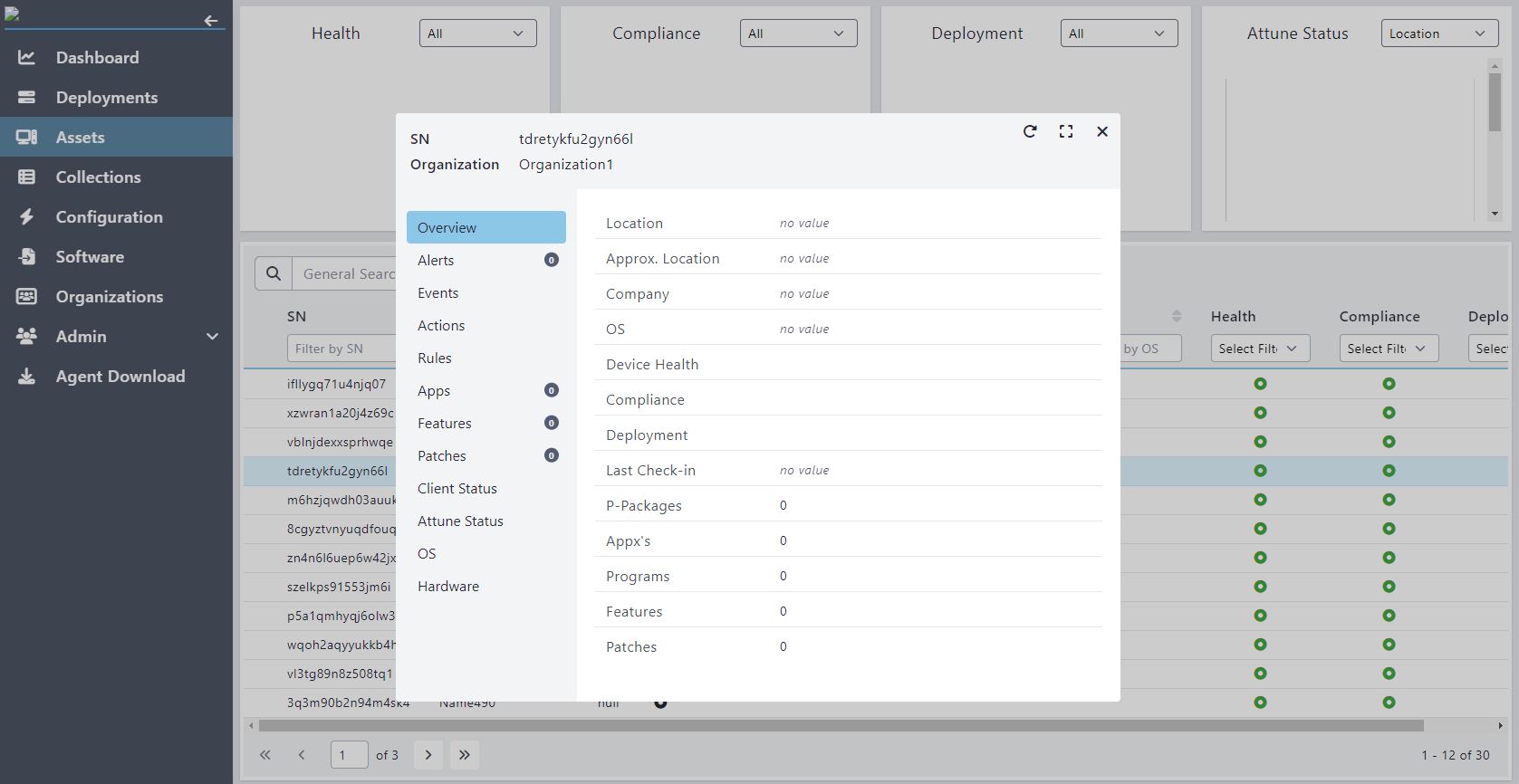Open the Attune Status Location dropdown
The width and height of the screenshot is (1519, 784).
click(1439, 33)
